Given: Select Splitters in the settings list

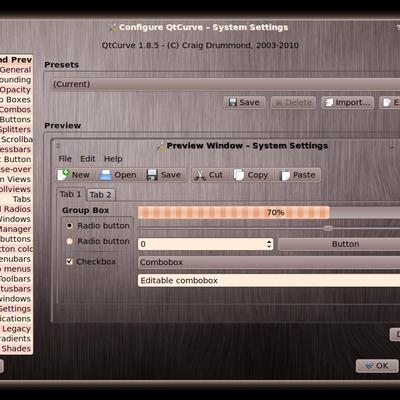Looking at the screenshot, I should click(x=16, y=129).
